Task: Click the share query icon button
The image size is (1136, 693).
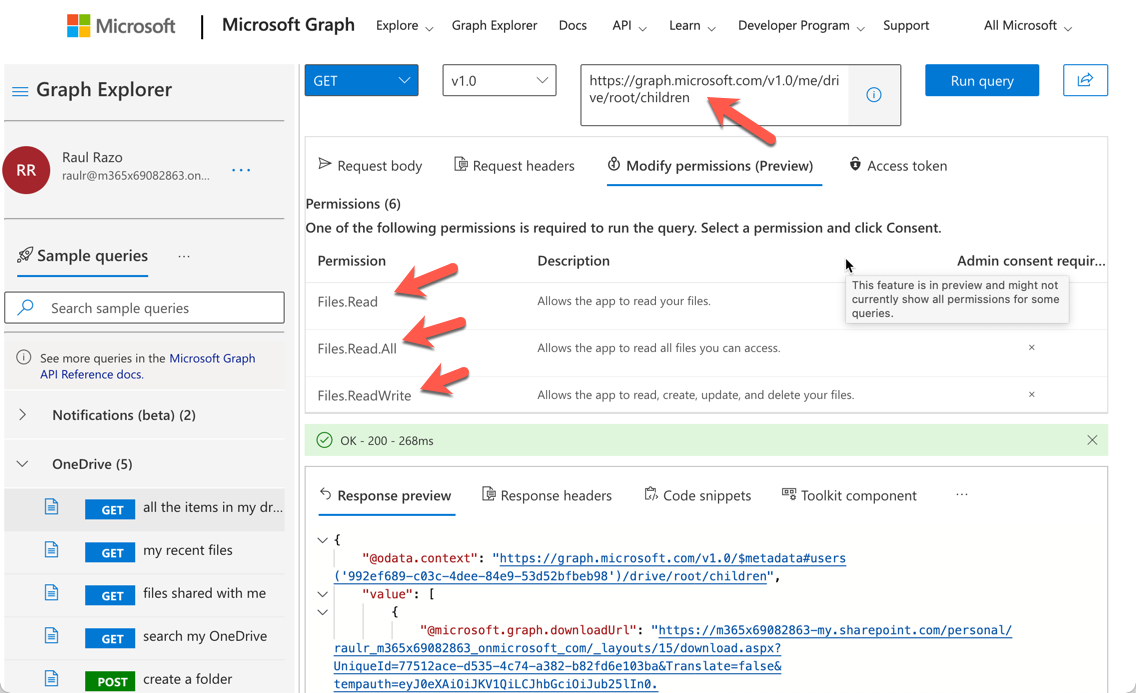Action: 1085,80
